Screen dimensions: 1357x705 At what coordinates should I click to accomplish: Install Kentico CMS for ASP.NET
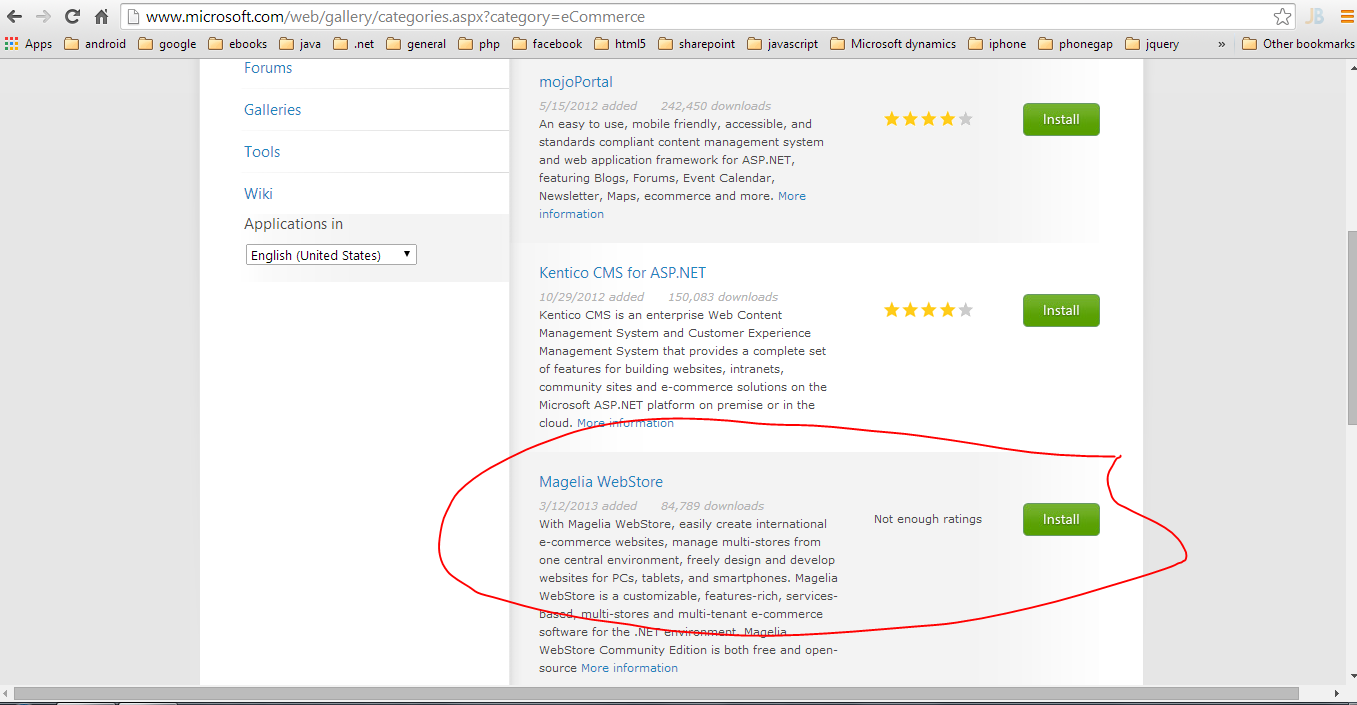pos(1061,310)
